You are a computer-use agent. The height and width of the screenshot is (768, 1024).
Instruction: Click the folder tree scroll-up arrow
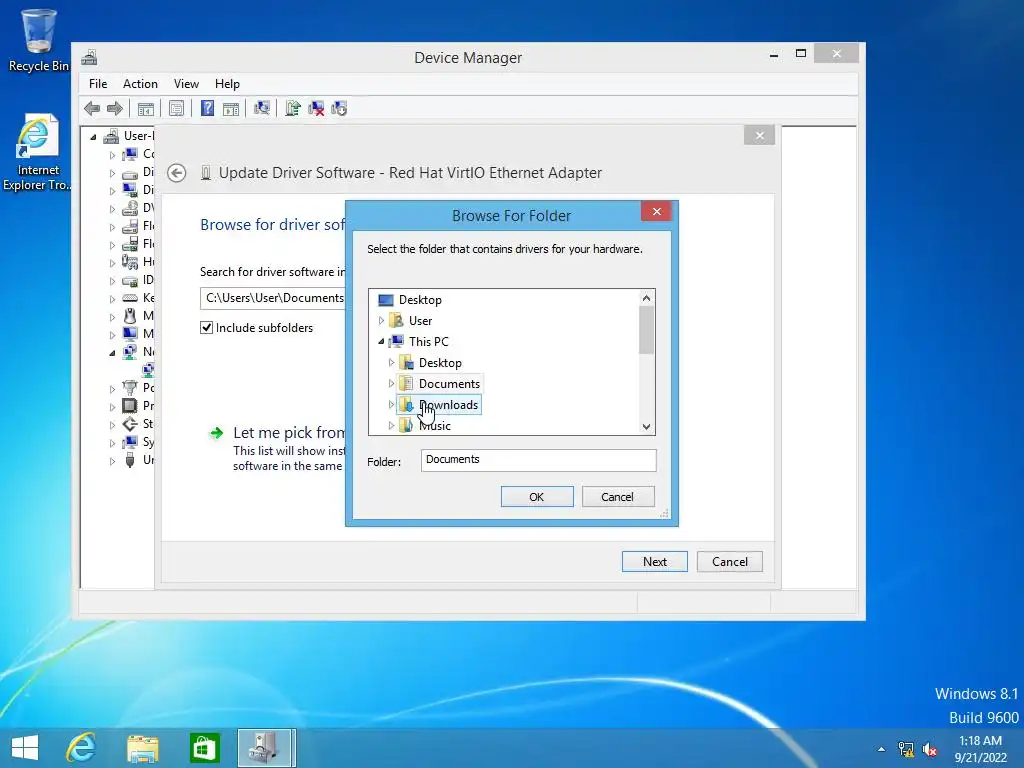(x=646, y=298)
